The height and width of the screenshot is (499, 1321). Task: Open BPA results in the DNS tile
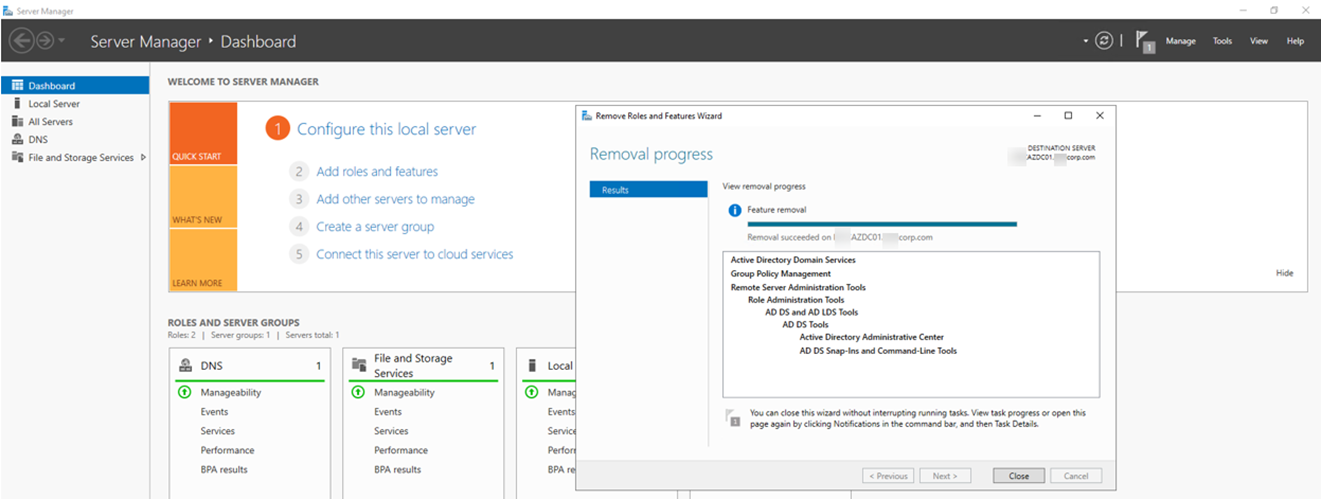[224, 469]
